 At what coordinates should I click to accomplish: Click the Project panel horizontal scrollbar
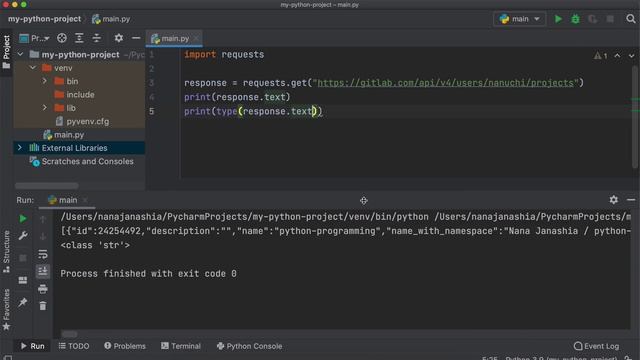point(47,186)
